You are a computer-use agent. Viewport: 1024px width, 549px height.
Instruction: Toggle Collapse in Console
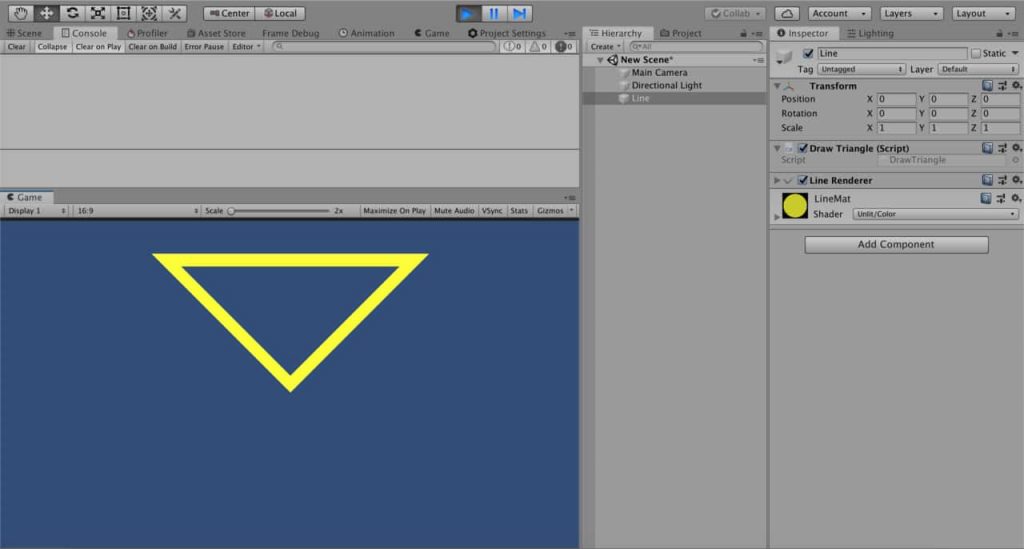point(52,46)
